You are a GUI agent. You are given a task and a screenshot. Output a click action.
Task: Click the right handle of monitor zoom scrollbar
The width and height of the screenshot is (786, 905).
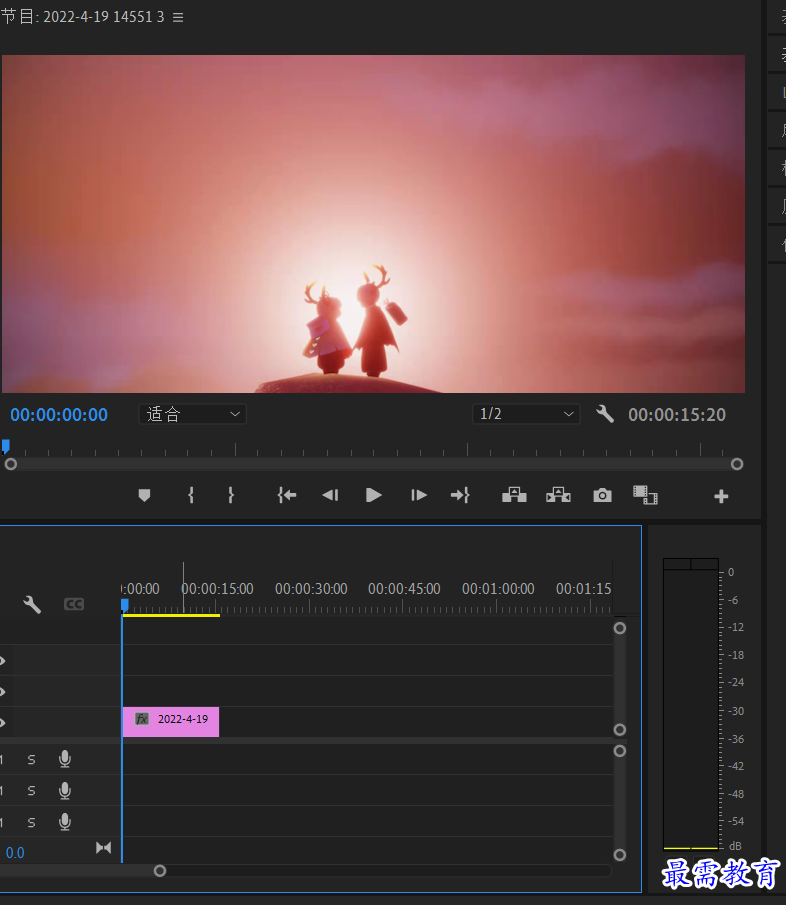click(737, 464)
